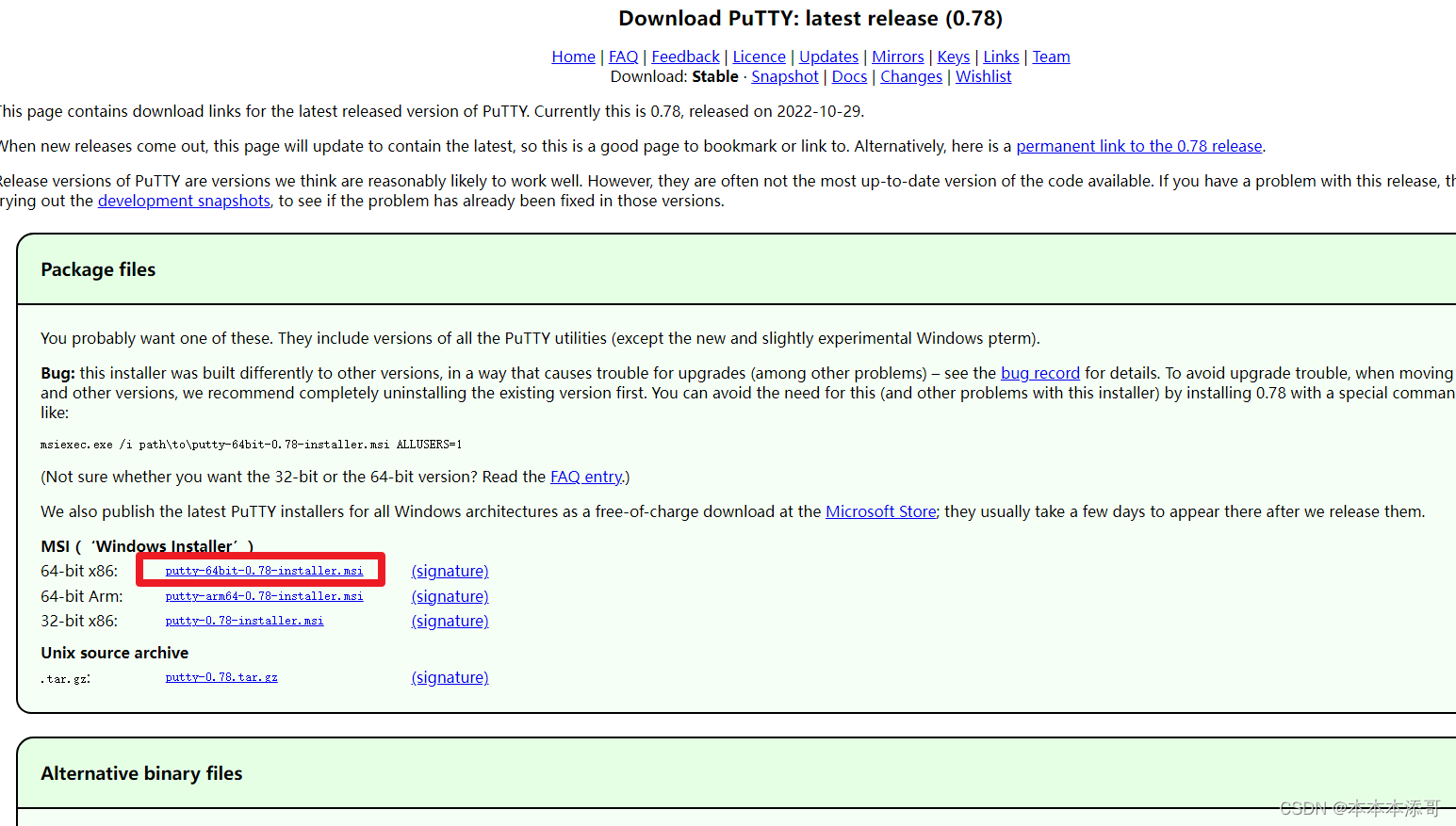Click the msiexec.exe command line text
The height and width of the screenshot is (826, 1456).
pyautogui.click(x=251, y=445)
